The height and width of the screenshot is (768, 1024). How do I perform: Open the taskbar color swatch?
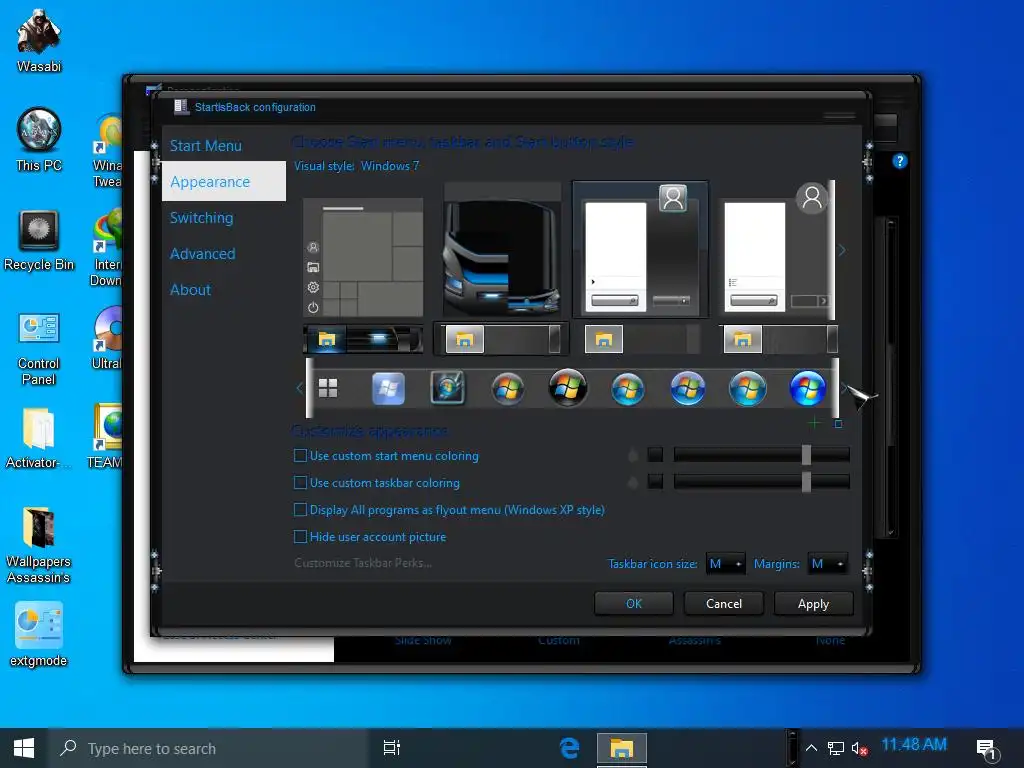point(655,481)
